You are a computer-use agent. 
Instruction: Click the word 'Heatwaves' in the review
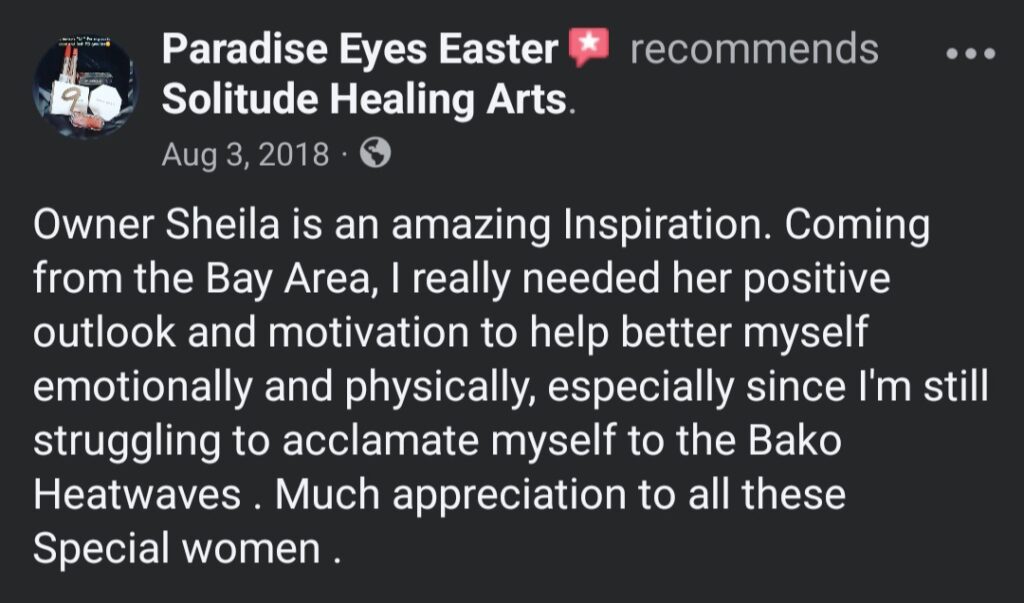click(x=137, y=494)
